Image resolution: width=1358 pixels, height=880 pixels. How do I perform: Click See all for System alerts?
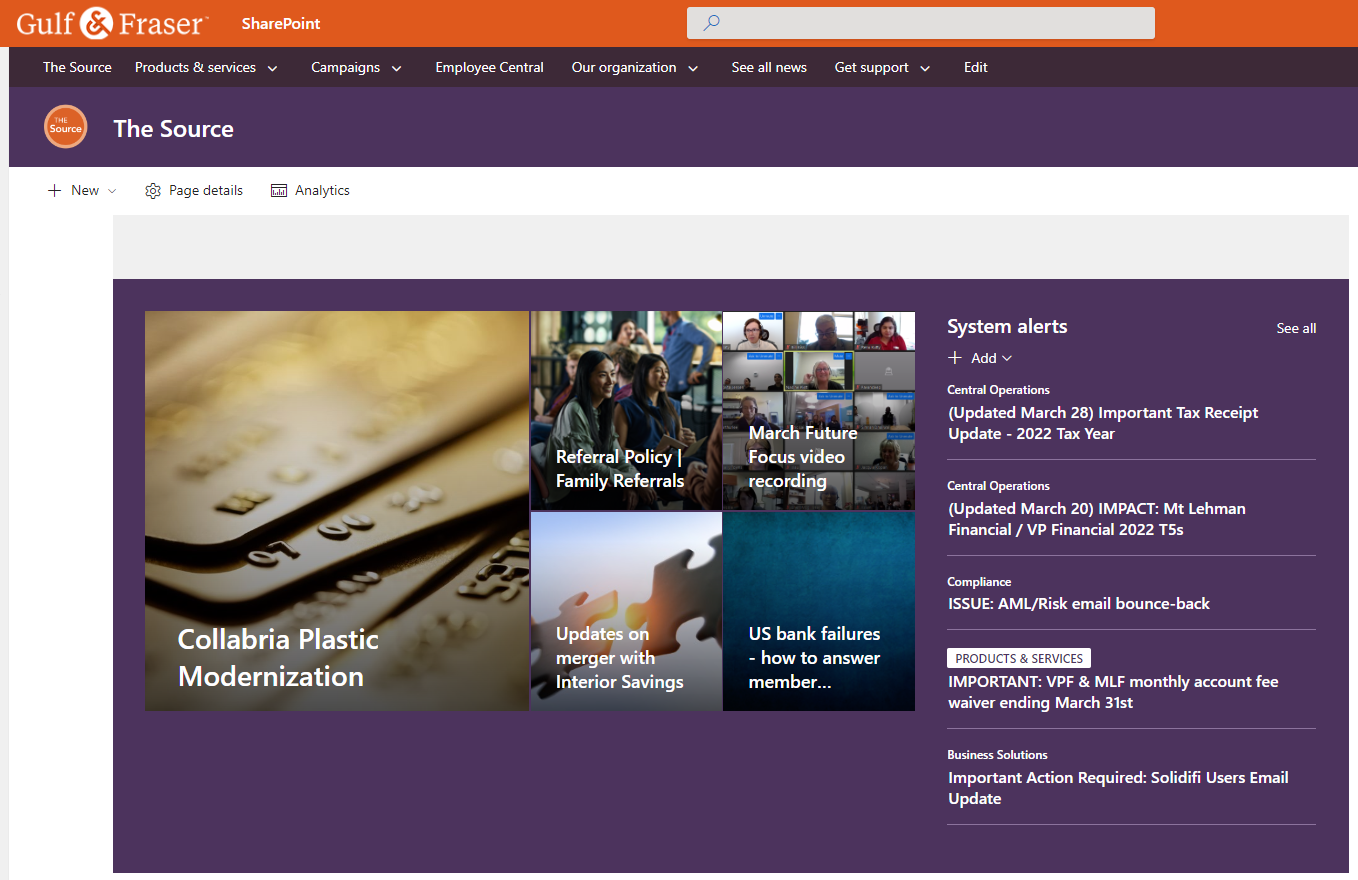[1296, 328]
